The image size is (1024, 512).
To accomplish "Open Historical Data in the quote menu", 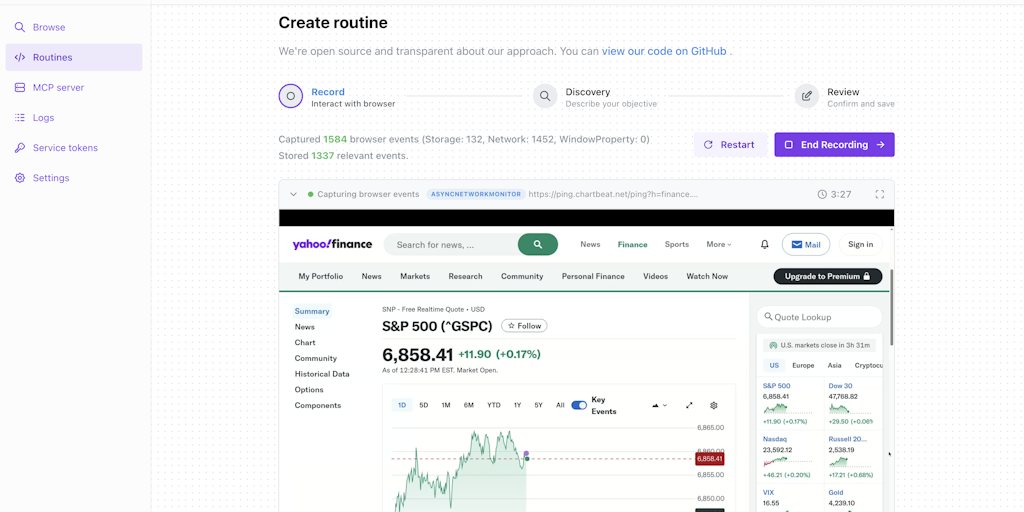I will [322, 374].
